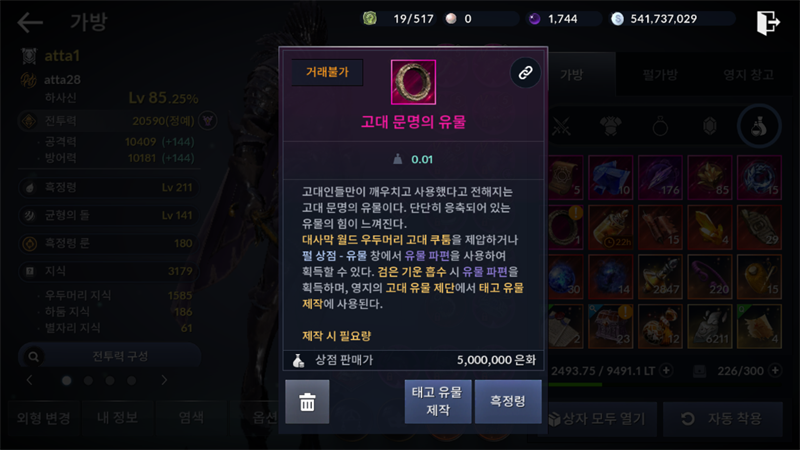Switch to the 영지 창고 tab
The width and height of the screenshot is (800, 450).
pyautogui.click(x=748, y=75)
